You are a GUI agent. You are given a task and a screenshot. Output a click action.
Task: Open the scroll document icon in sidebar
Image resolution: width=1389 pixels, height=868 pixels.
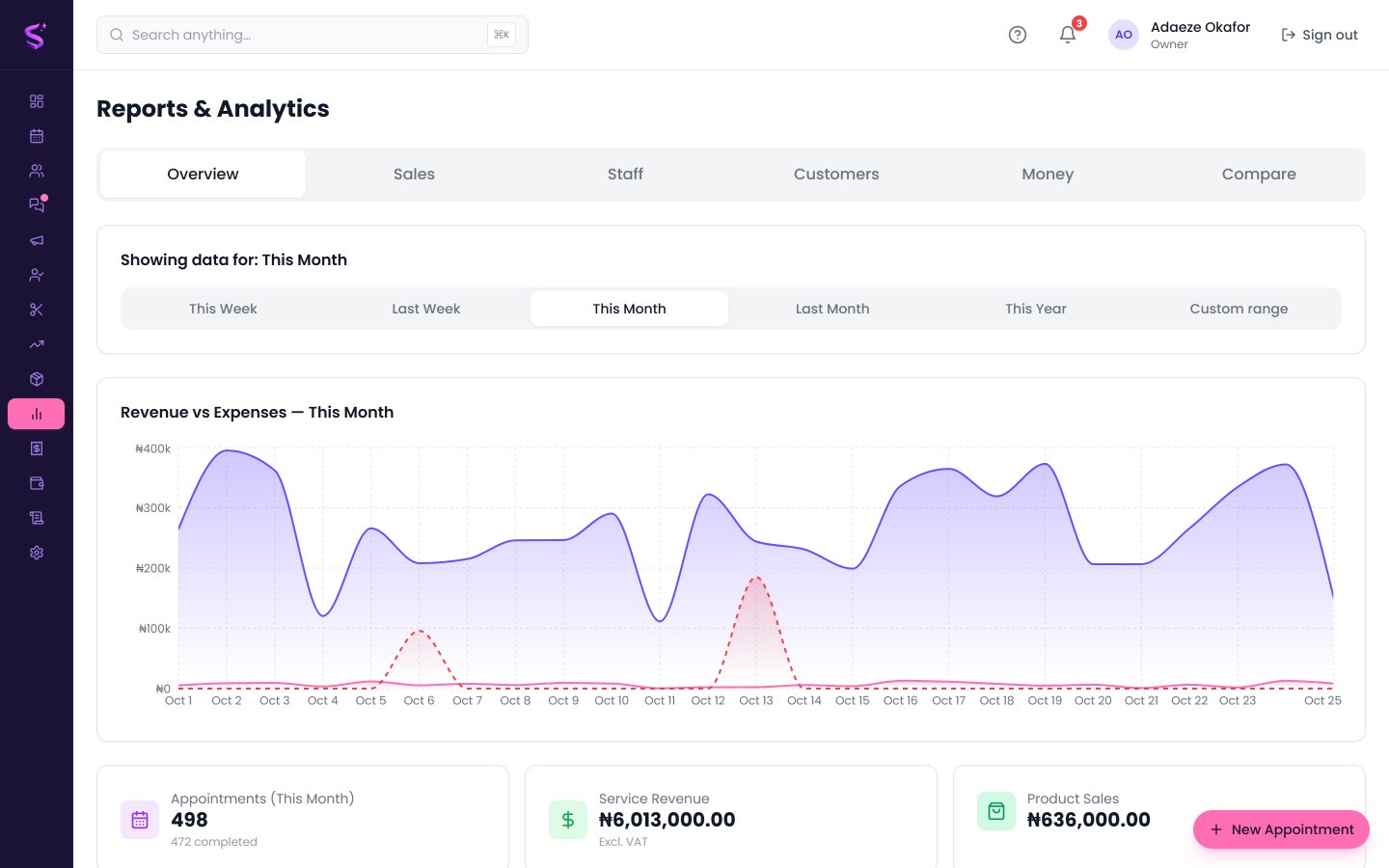[37, 518]
